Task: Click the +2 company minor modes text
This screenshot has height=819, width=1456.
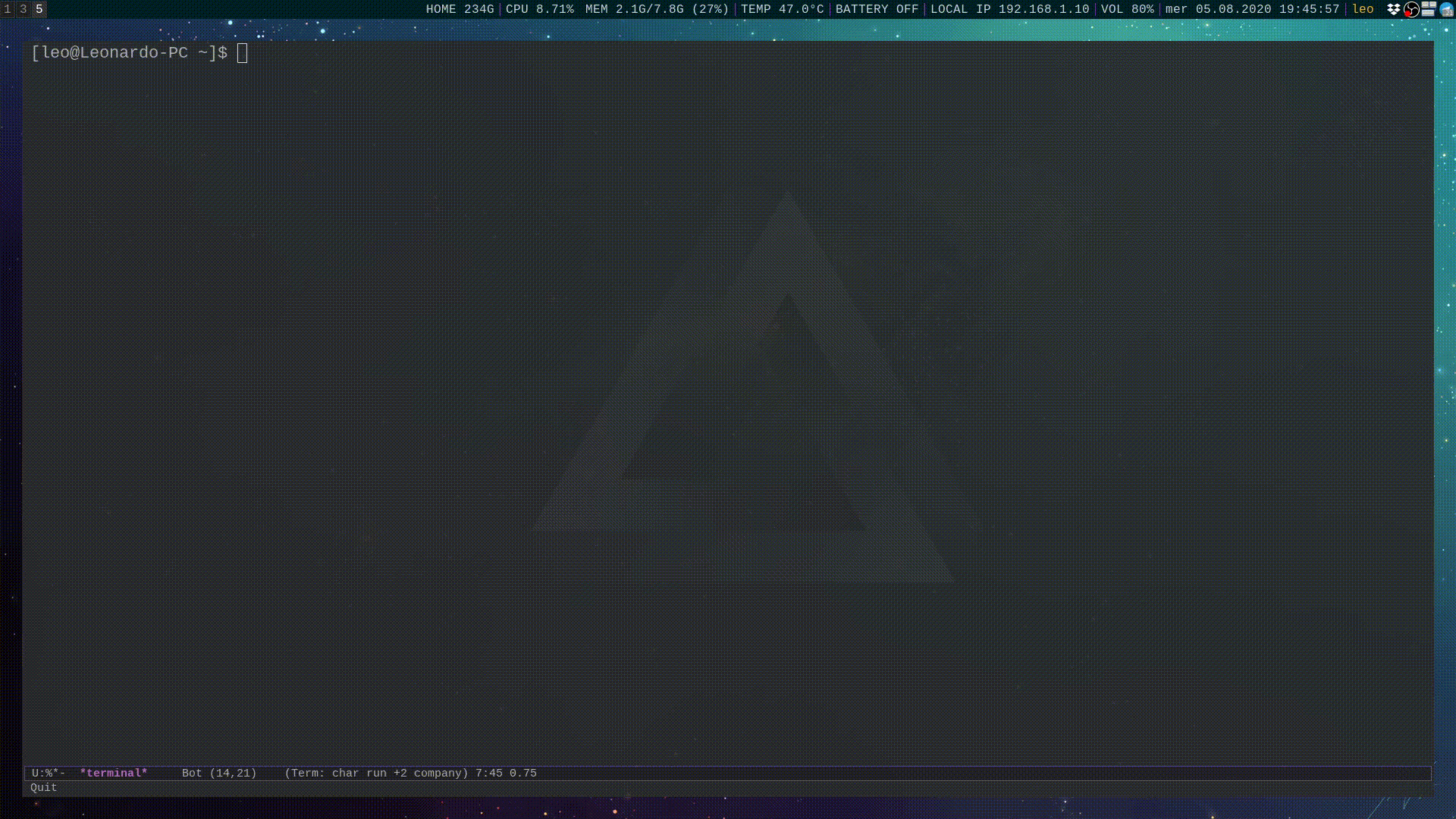Action: (431, 773)
